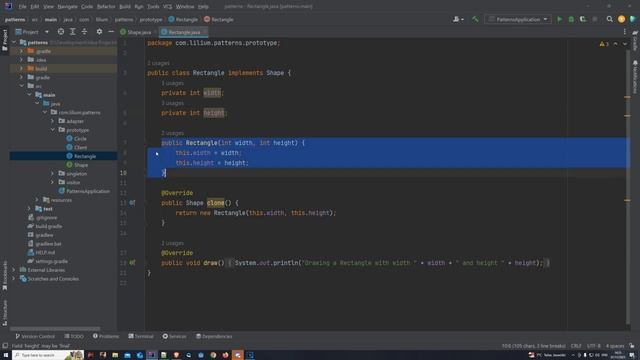Select Client class in project tree
The width and height of the screenshot is (640, 360).
tap(77, 147)
